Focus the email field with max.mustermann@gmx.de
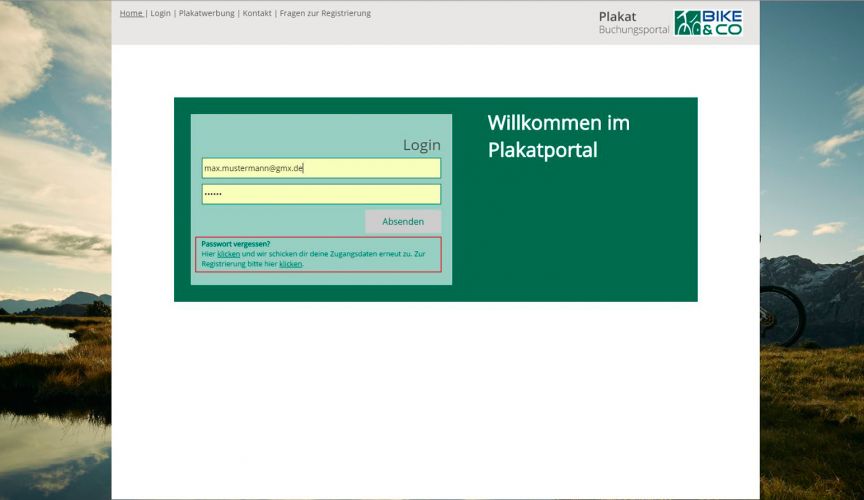Viewport: 864px width, 500px height. pyautogui.click(x=321, y=168)
